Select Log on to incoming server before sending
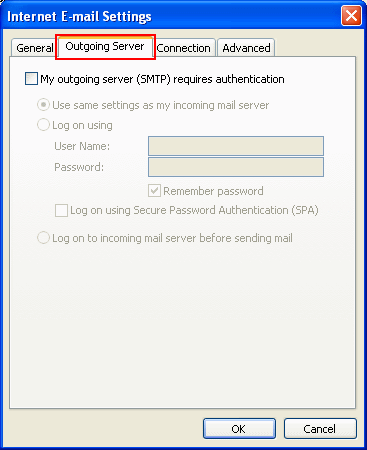This screenshot has width=367, height=450. coord(43,238)
